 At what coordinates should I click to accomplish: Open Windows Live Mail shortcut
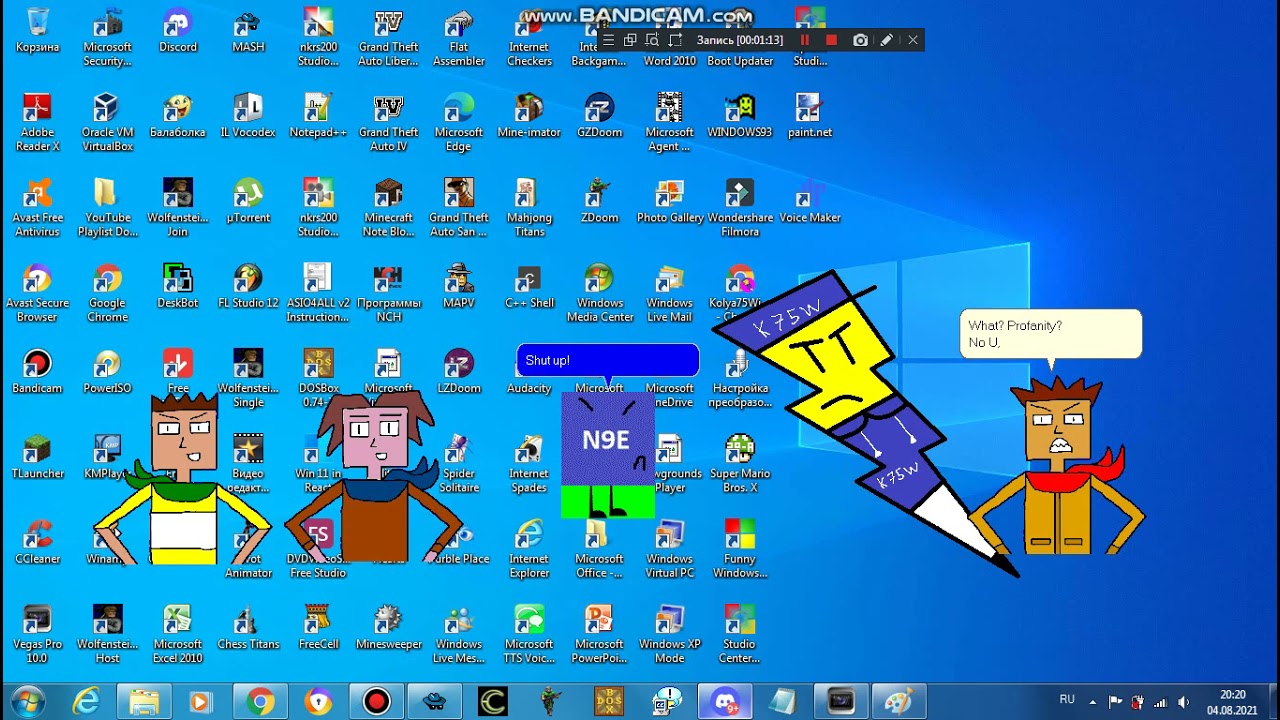coord(669,293)
